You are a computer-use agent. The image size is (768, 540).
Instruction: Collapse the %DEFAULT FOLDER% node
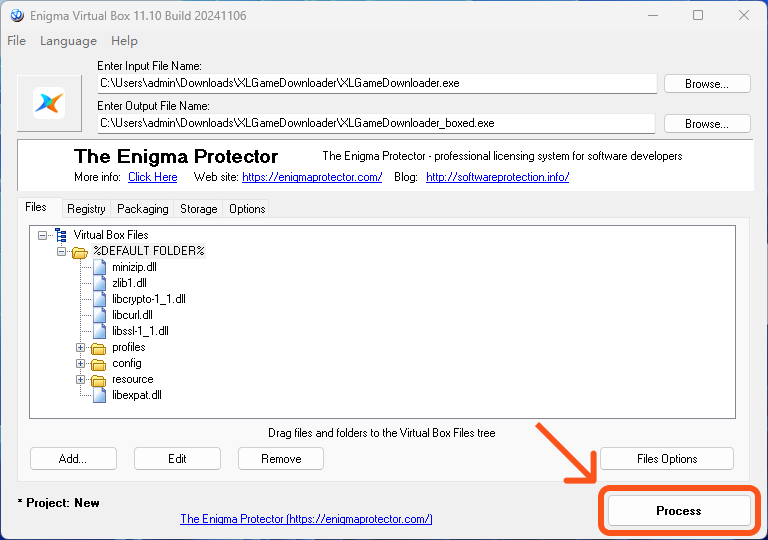click(61, 251)
